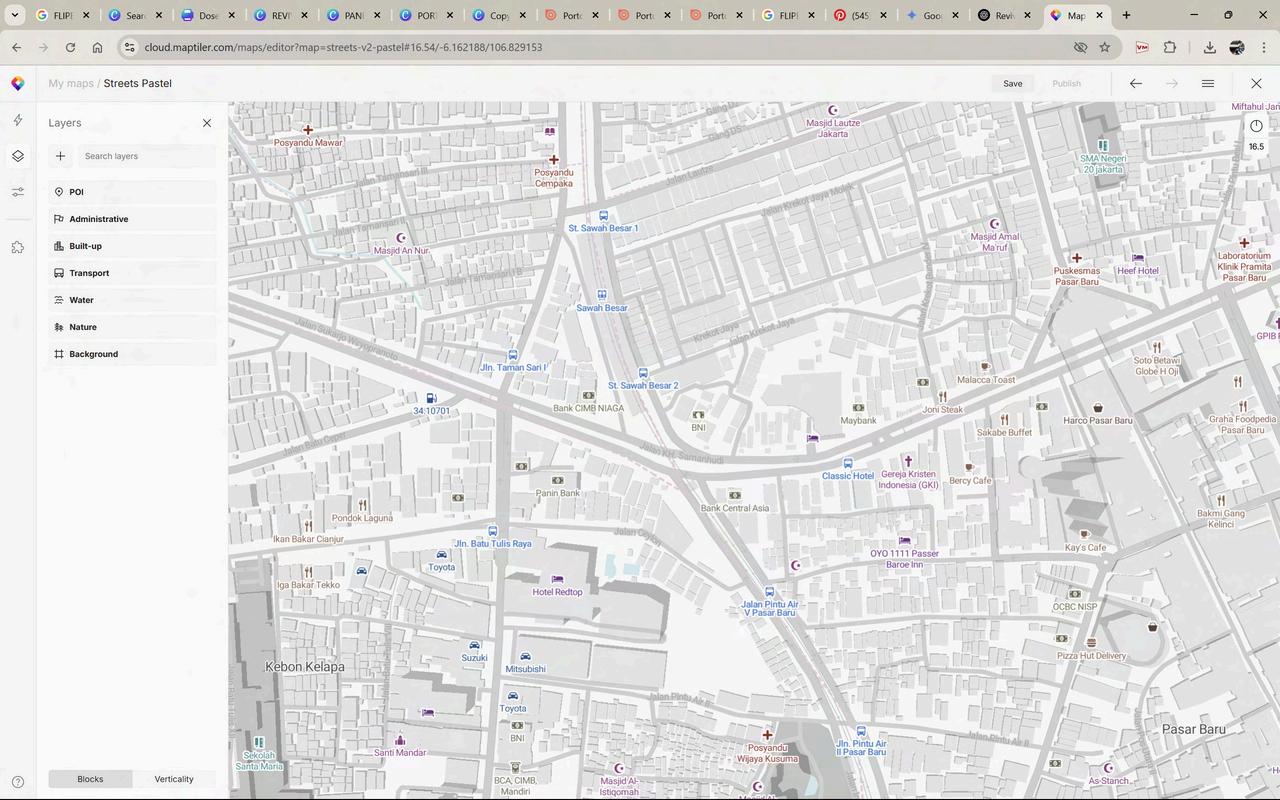Switch to Blocks view toggle
Viewport: 1280px width, 800px height.
click(x=90, y=779)
